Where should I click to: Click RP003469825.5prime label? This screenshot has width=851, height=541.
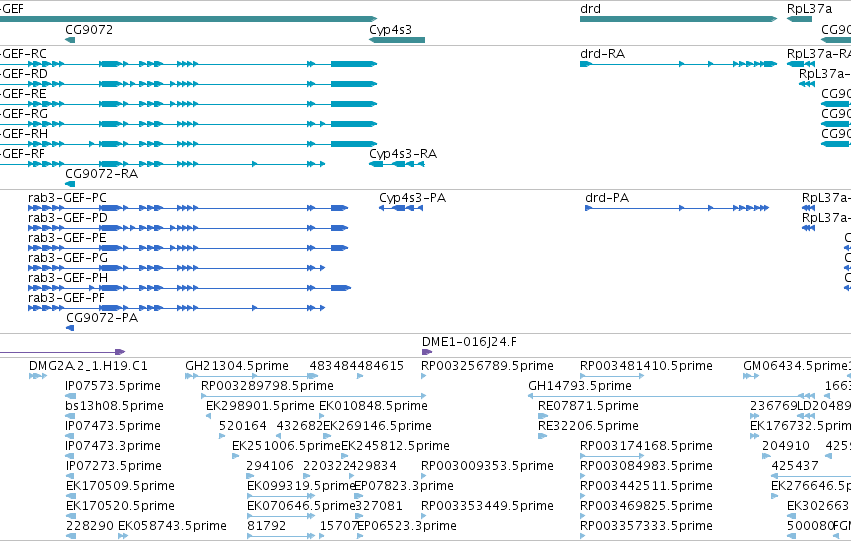coord(646,506)
